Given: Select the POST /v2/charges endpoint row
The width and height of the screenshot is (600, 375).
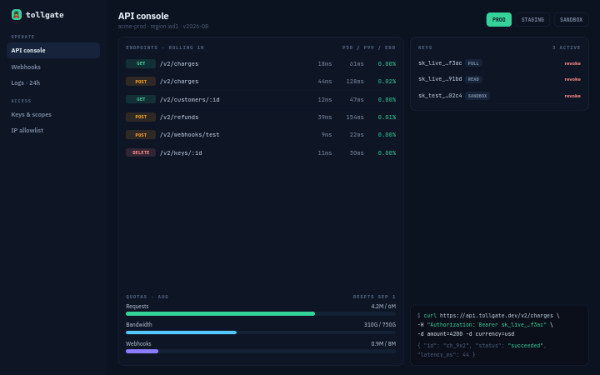Looking at the screenshot, I should coord(261,82).
